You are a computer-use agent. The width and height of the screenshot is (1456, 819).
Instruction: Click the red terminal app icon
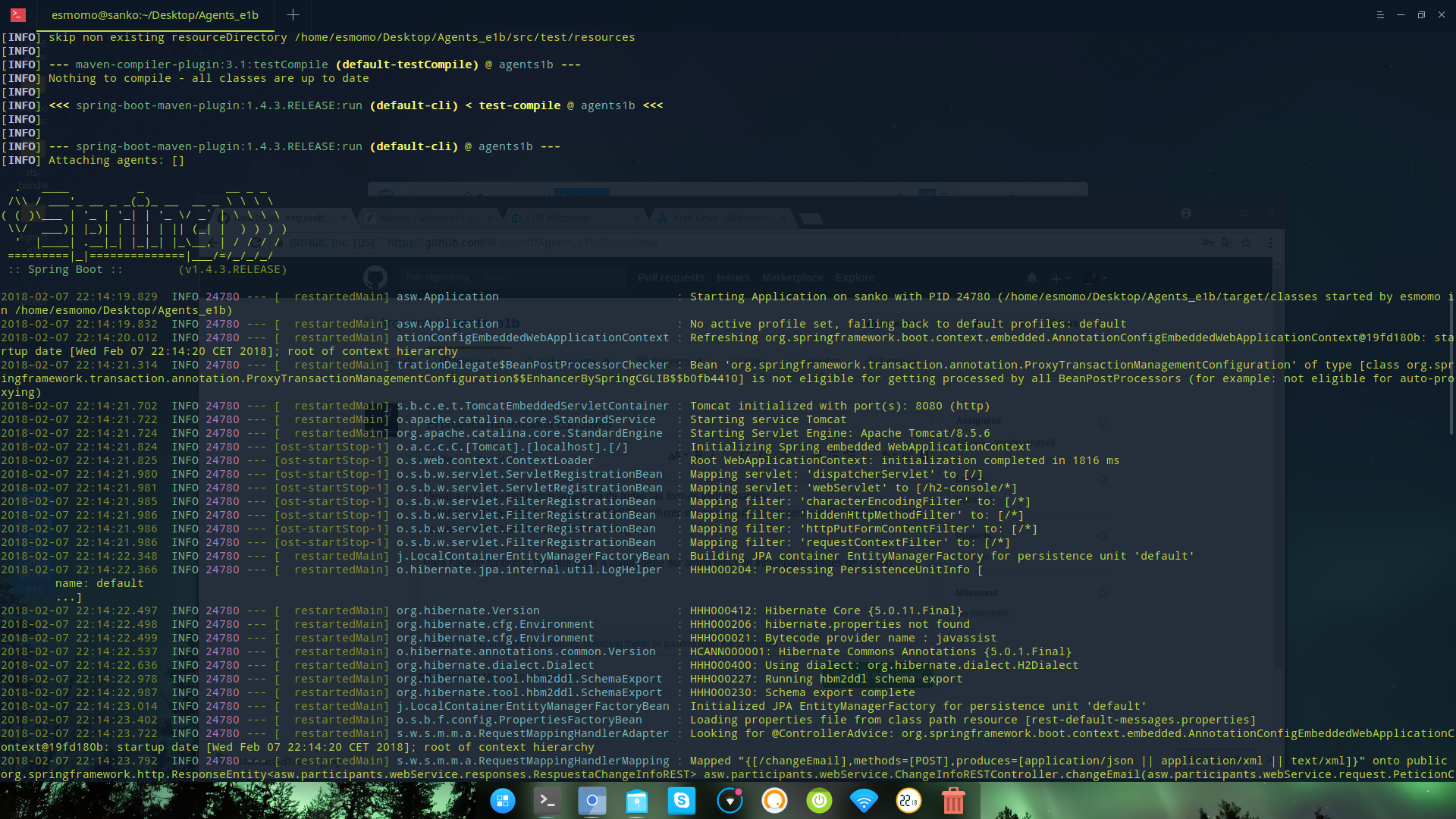pyautogui.click(x=18, y=14)
